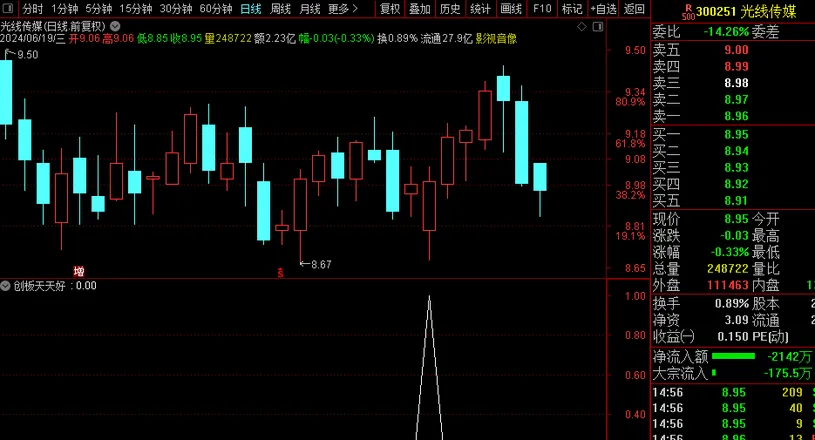This screenshot has width=815, height=440.
Task: Click the green 净流入额 bar
Action: [x=733, y=356]
